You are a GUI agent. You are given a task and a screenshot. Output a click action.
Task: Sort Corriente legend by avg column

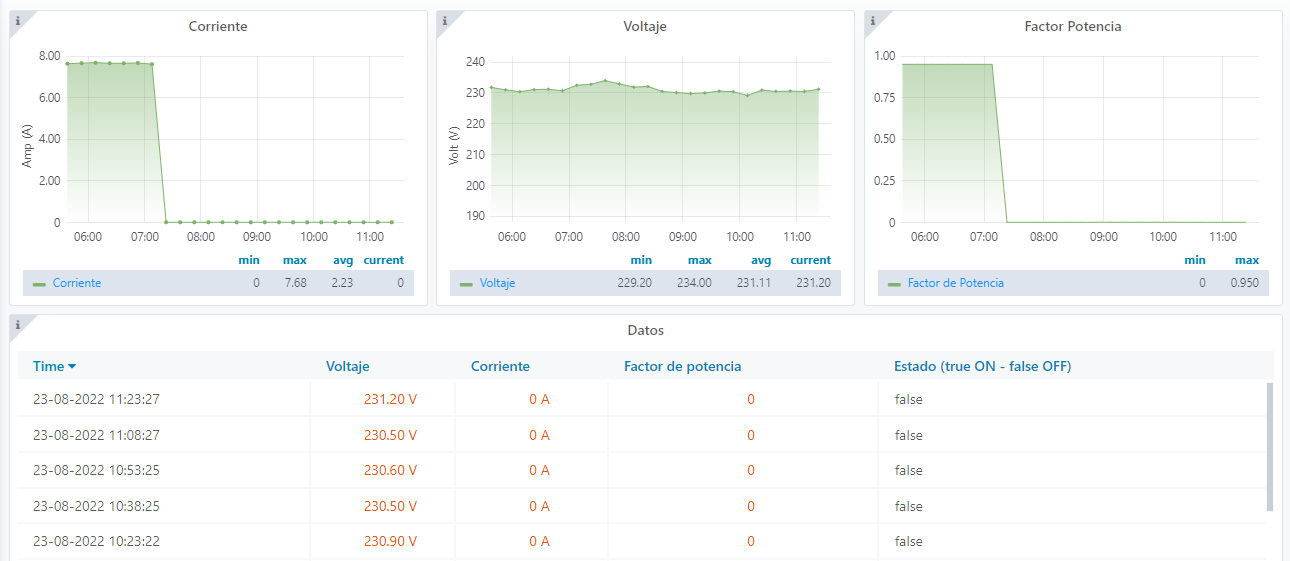coord(343,260)
